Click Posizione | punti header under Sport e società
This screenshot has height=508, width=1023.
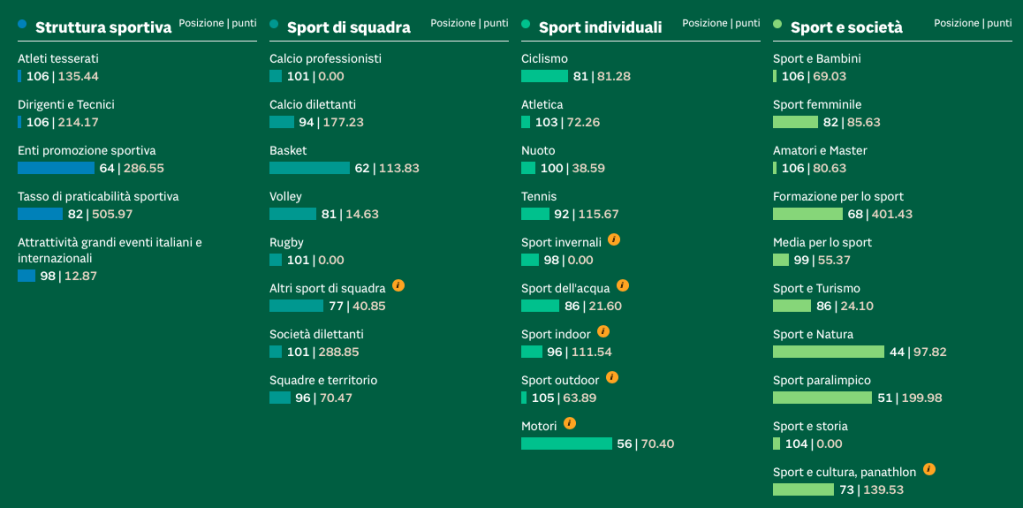(x=973, y=23)
